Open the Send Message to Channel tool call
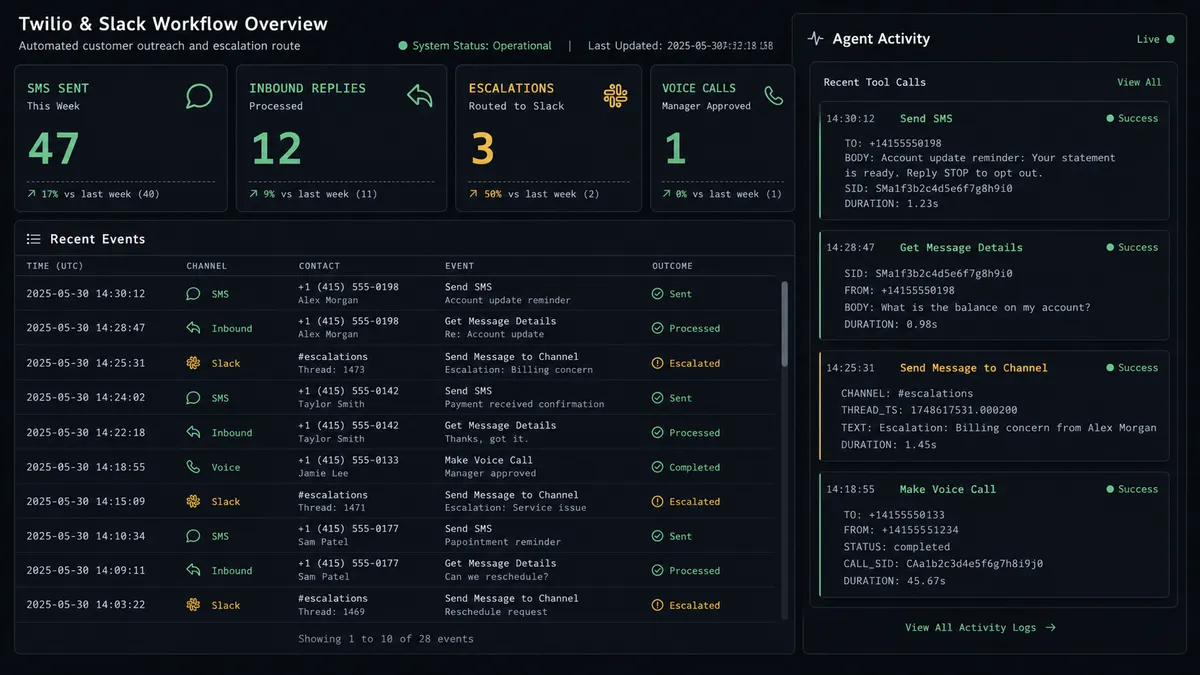 pyautogui.click(x=994, y=405)
